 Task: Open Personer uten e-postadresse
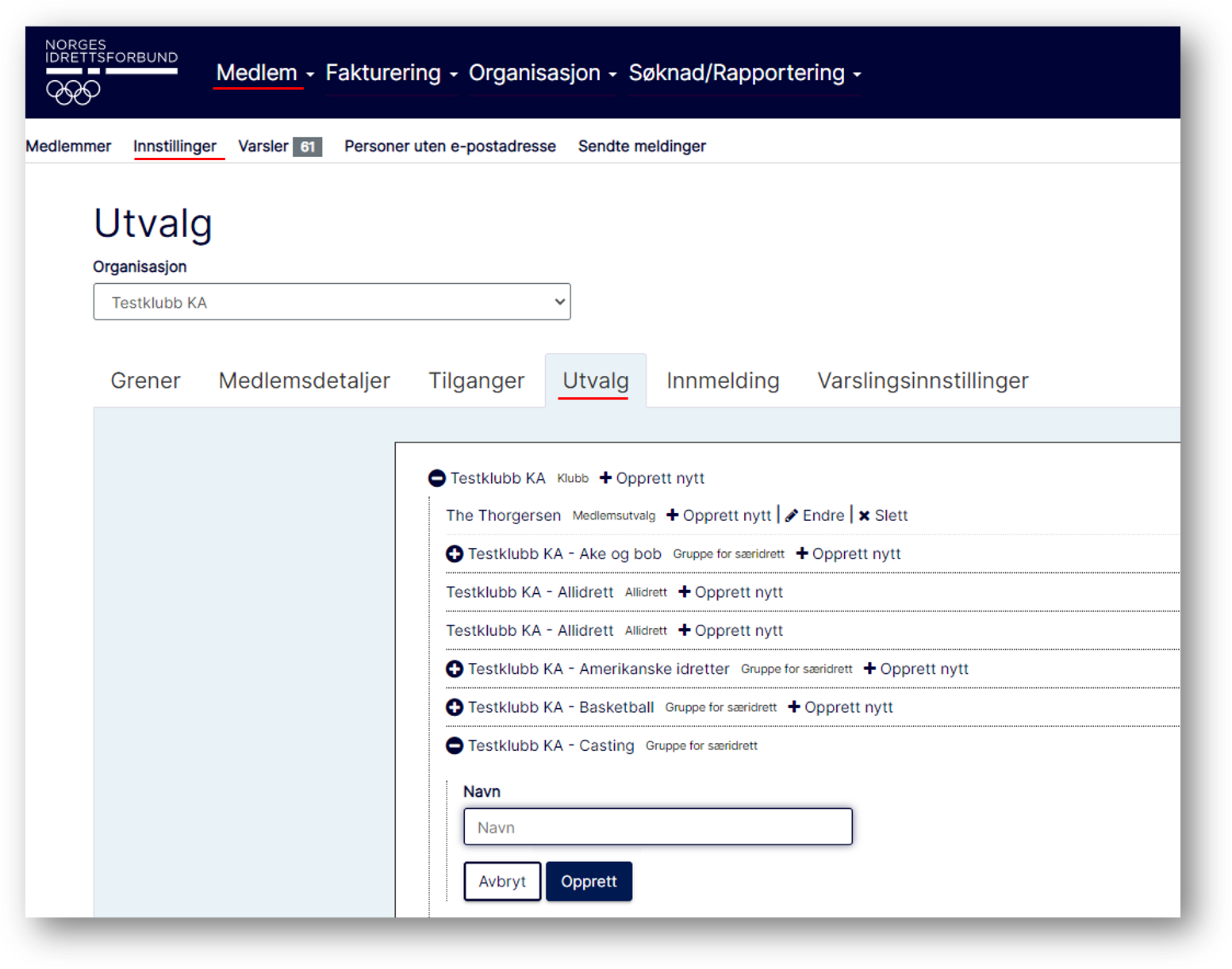coord(450,146)
